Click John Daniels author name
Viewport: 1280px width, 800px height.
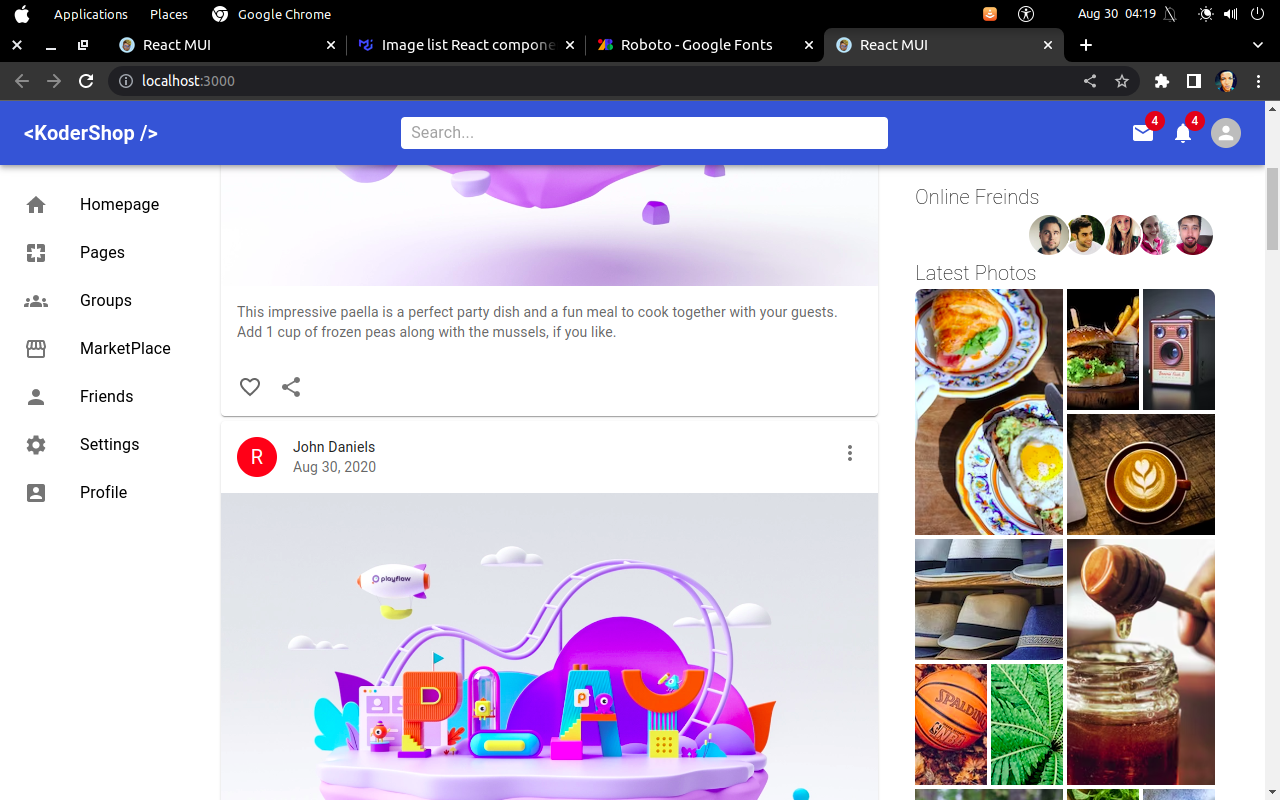click(x=334, y=447)
